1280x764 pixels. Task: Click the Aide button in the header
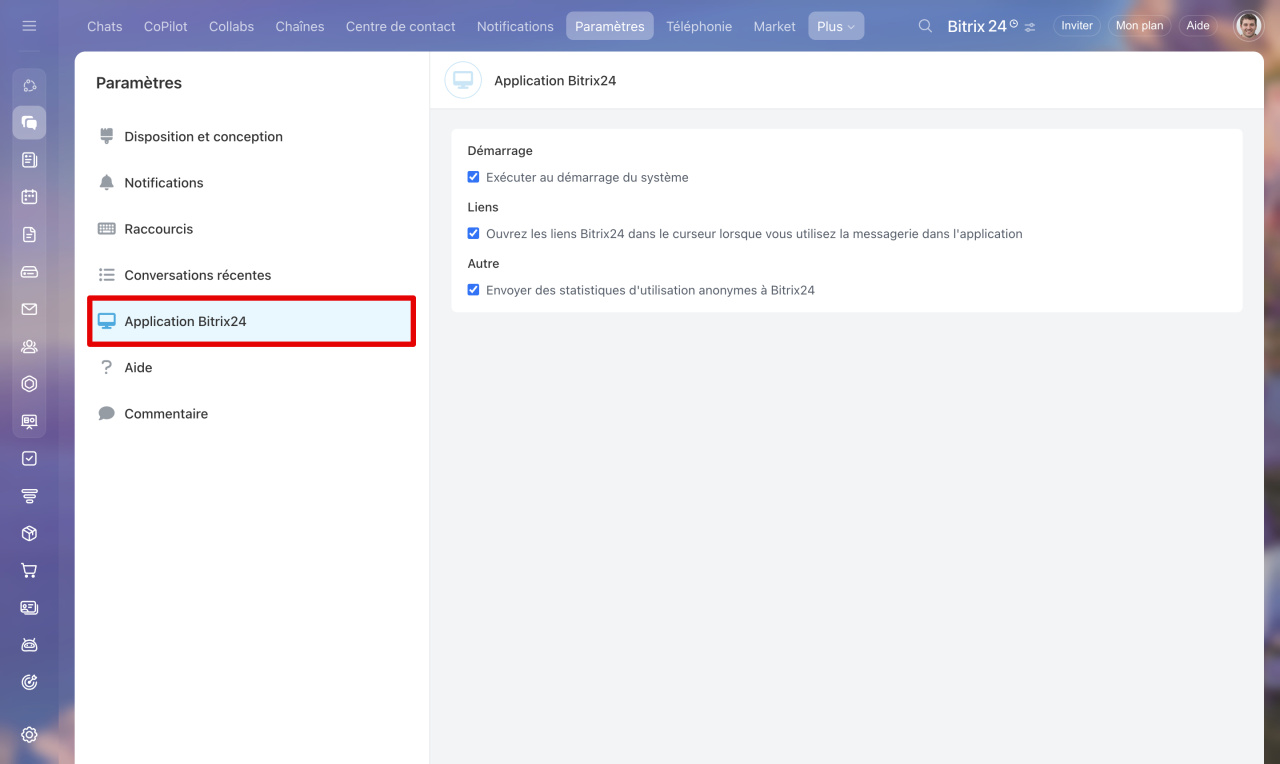click(1198, 26)
